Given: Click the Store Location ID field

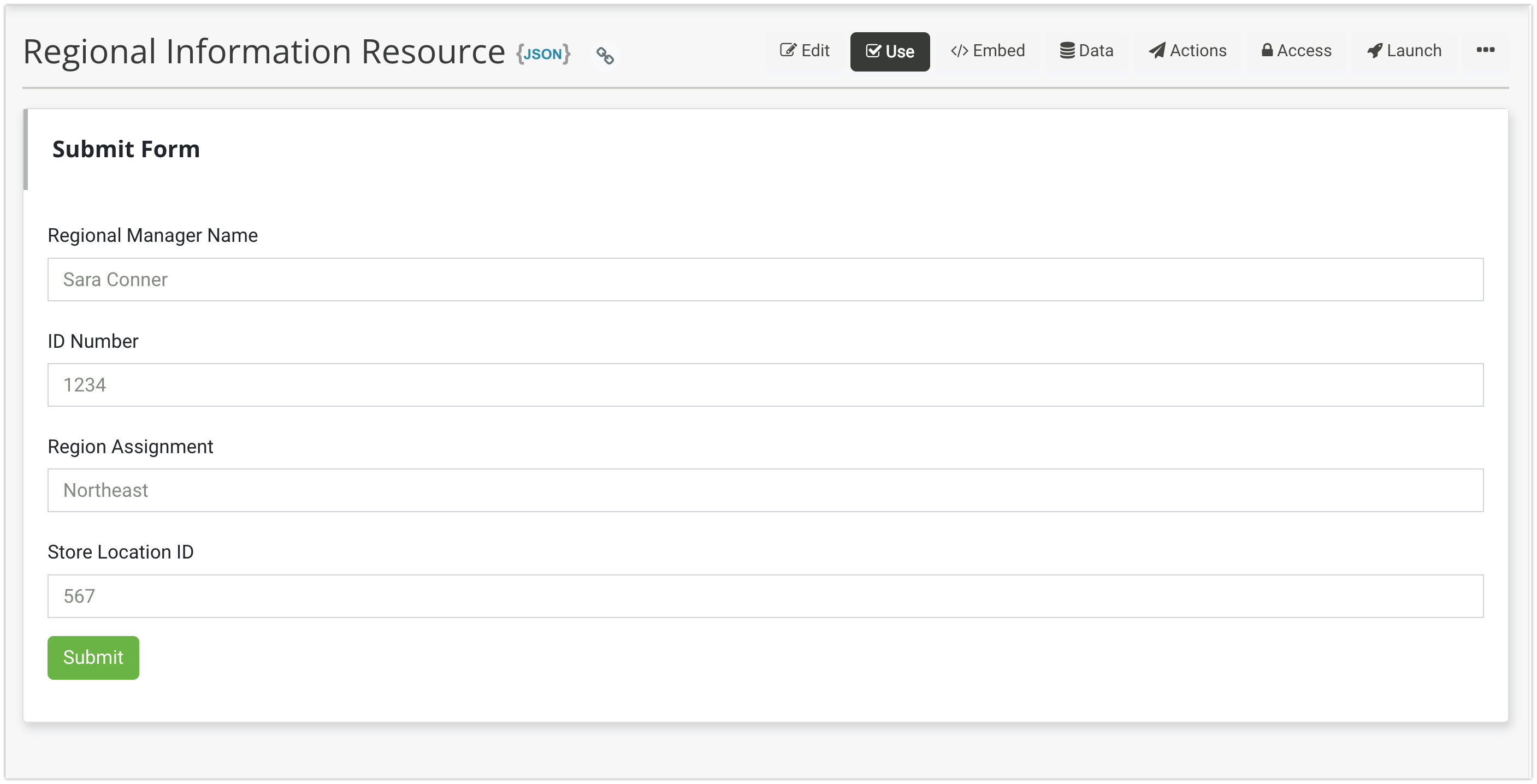Looking at the screenshot, I should (765, 596).
